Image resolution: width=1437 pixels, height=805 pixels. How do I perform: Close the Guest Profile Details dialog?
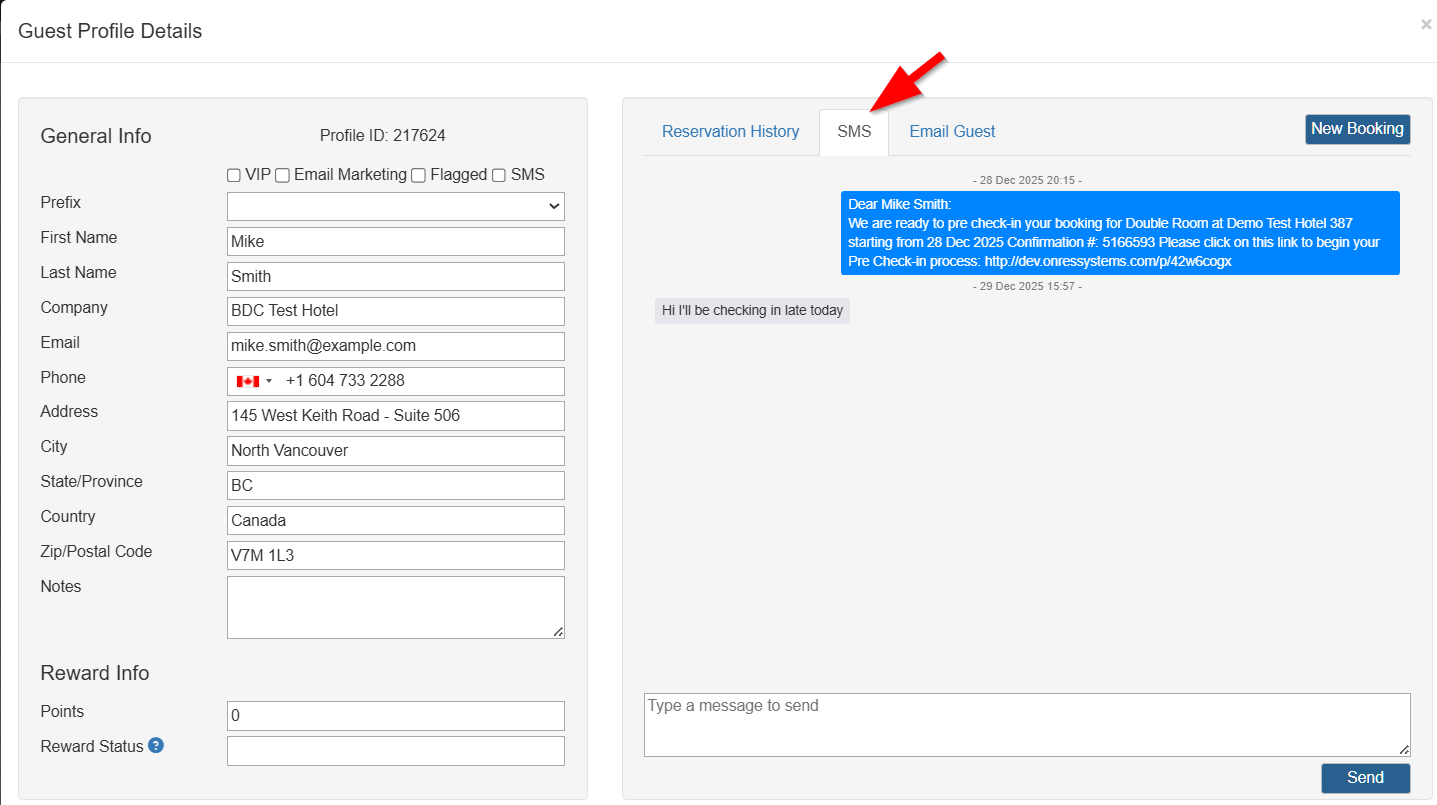point(1425,25)
